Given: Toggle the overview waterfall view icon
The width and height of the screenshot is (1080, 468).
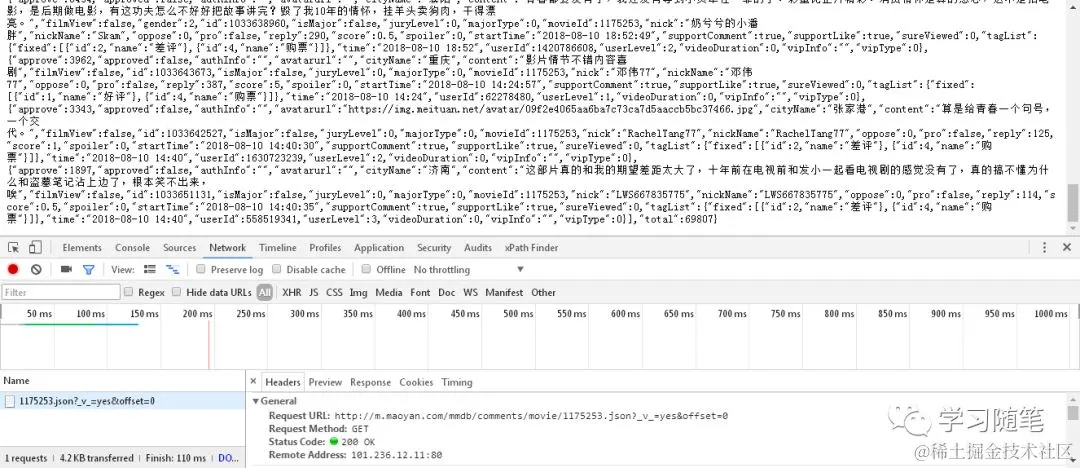Looking at the screenshot, I should click(x=172, y=269).
